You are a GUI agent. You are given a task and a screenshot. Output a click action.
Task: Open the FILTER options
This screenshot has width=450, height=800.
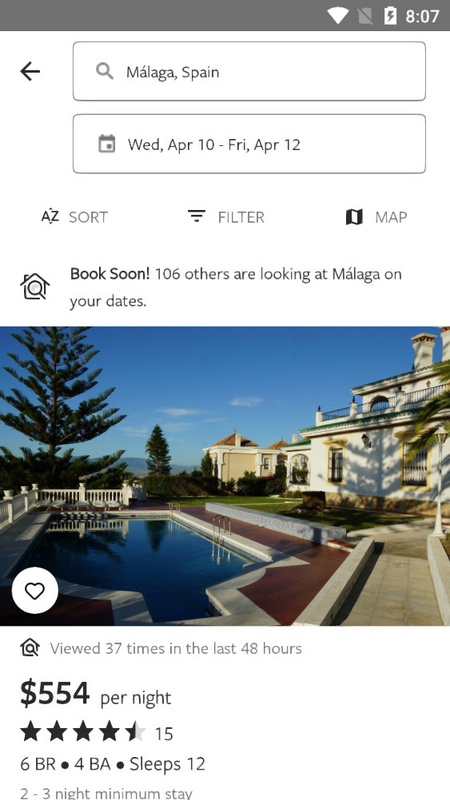[241, 217]
